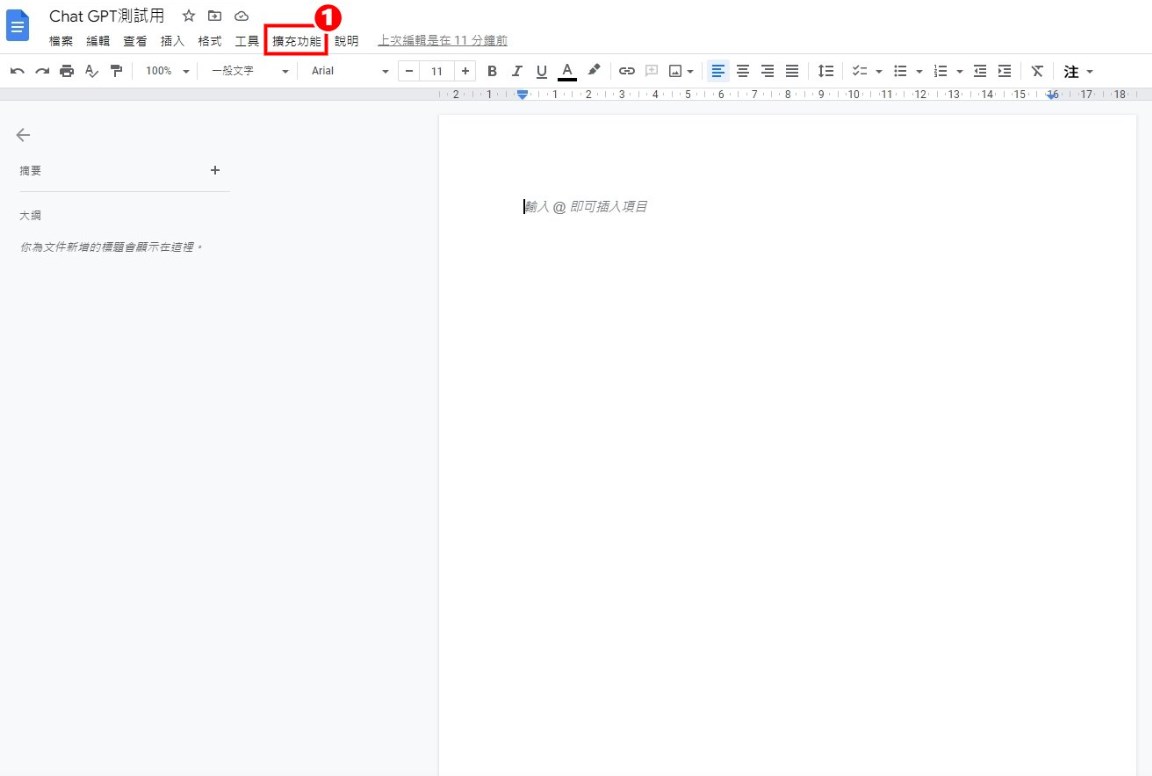1152x776 pixels.
Task: Click the undo arrow icon
Action: point(17,71)
